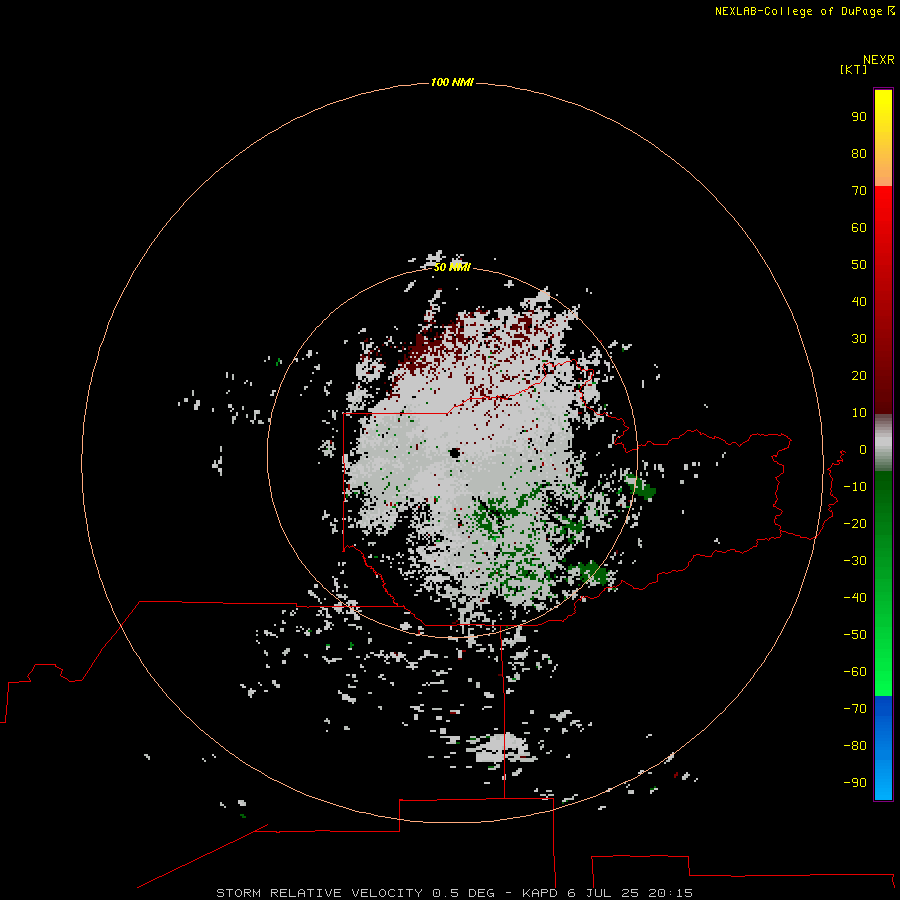The width and height of the screenshot is (900, 900).
Task: Click the NEXLAB-College of DuPage title text
Action: click(798, 11)
